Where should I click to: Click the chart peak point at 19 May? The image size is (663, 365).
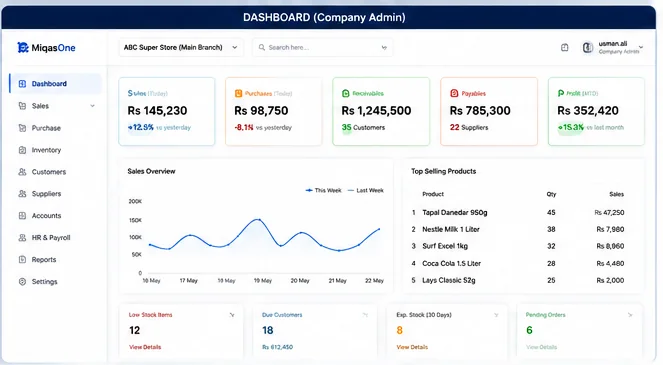258,220
